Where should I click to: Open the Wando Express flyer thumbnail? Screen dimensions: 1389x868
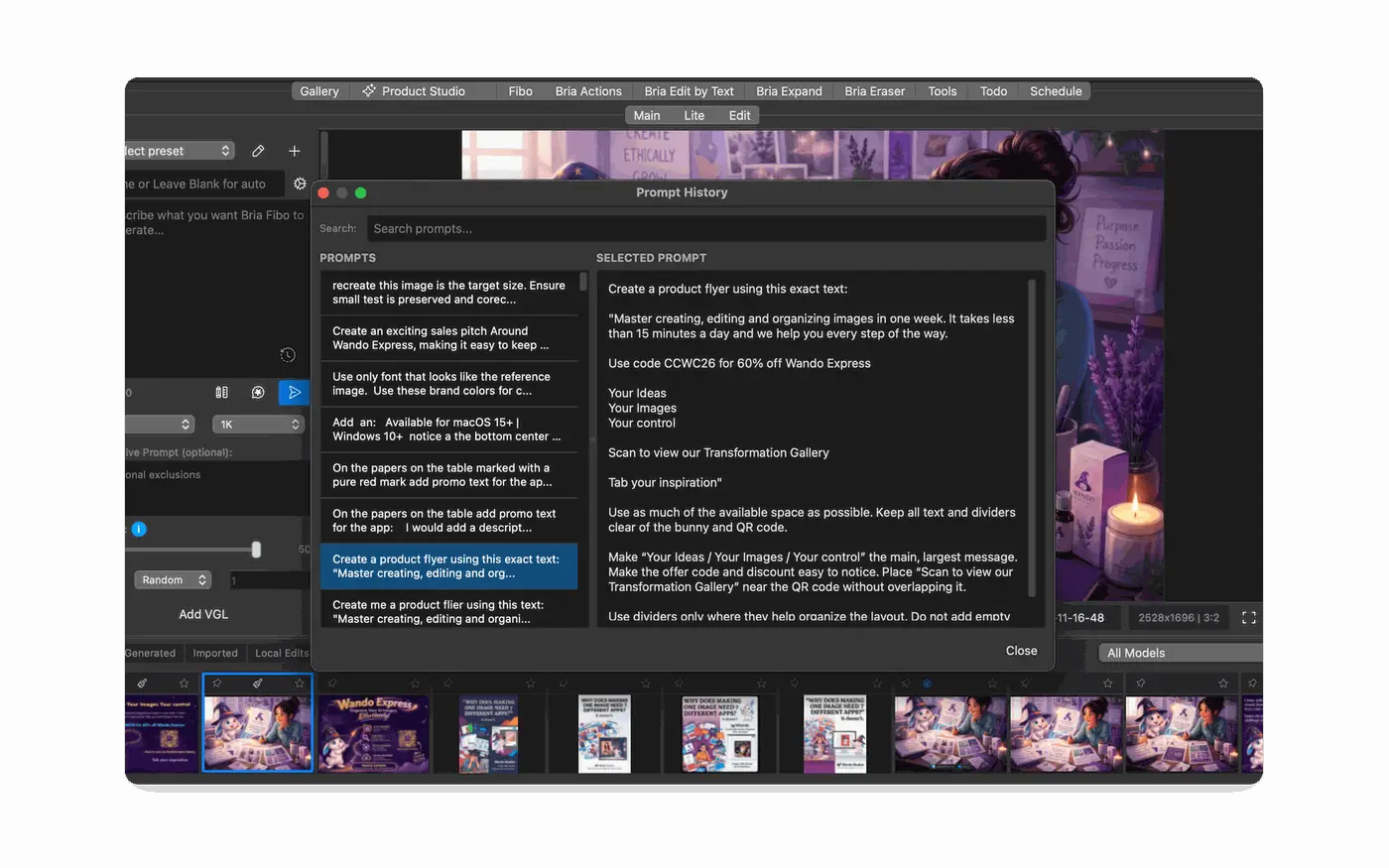[373, 733]
